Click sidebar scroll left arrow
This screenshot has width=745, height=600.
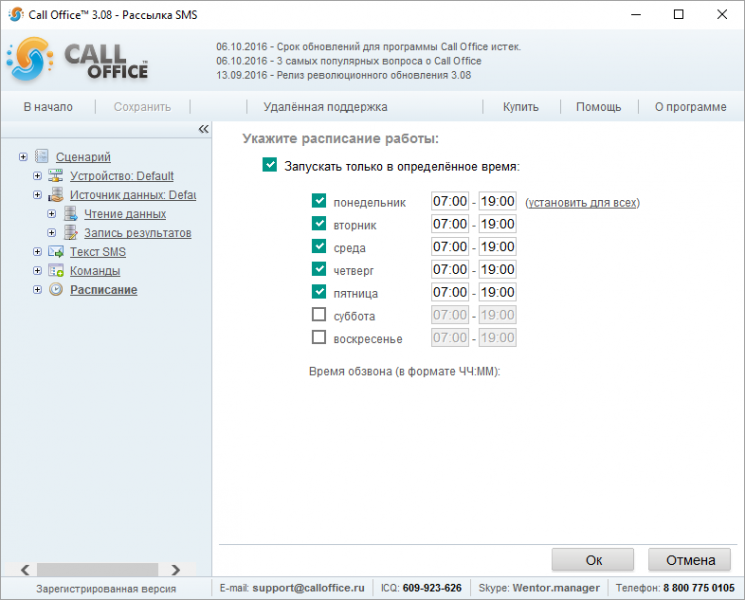pos(25,569)
